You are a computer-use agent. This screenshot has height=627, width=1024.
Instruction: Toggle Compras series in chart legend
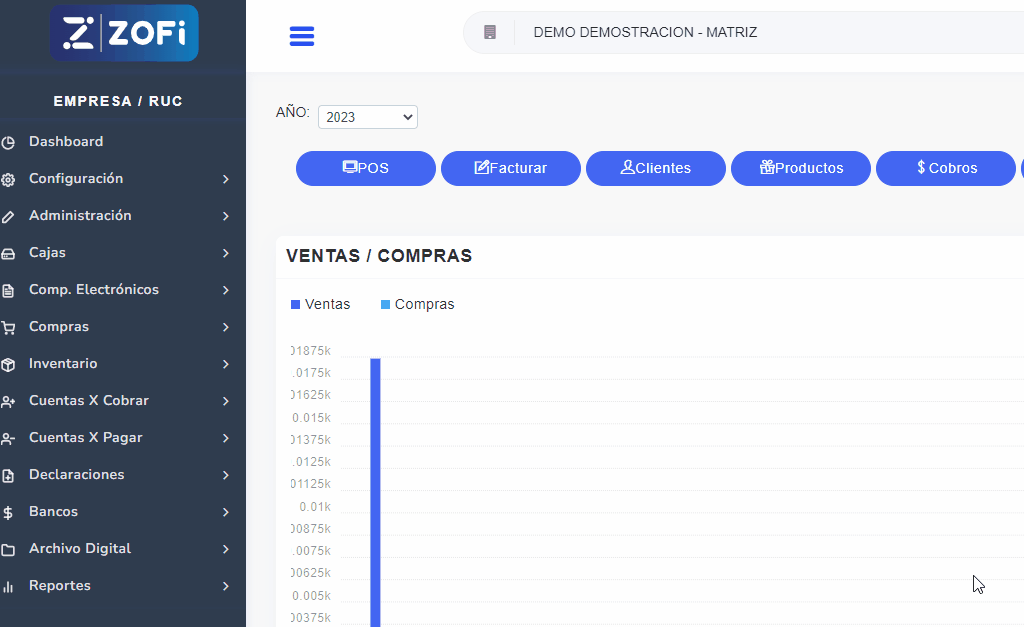[x=418, y=304]
